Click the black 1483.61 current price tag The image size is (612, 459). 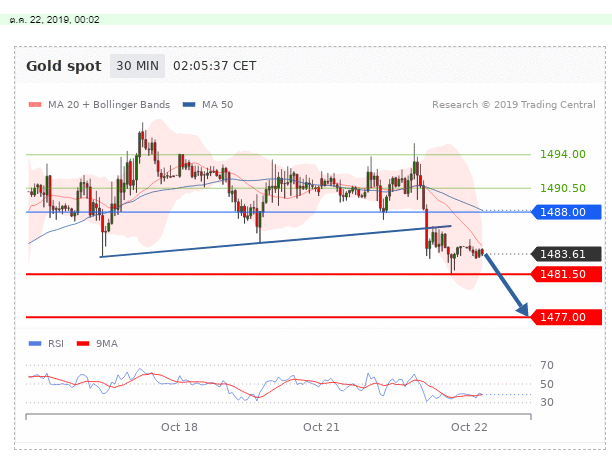566,254
